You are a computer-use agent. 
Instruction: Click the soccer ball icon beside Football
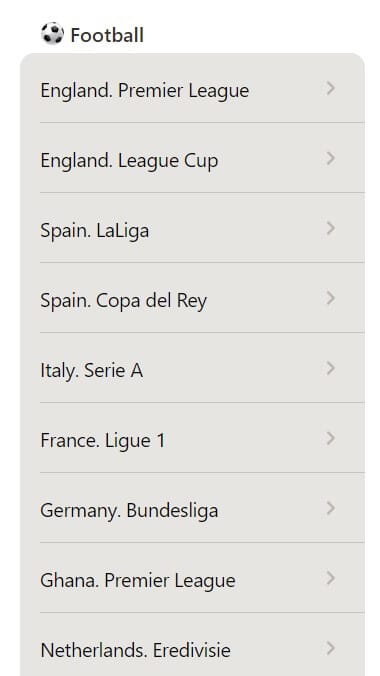52,34
